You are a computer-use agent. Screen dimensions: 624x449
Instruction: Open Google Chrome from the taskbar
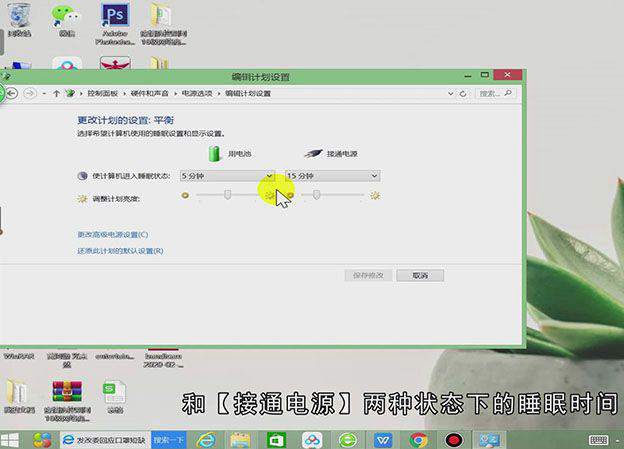tap(418, 440)
